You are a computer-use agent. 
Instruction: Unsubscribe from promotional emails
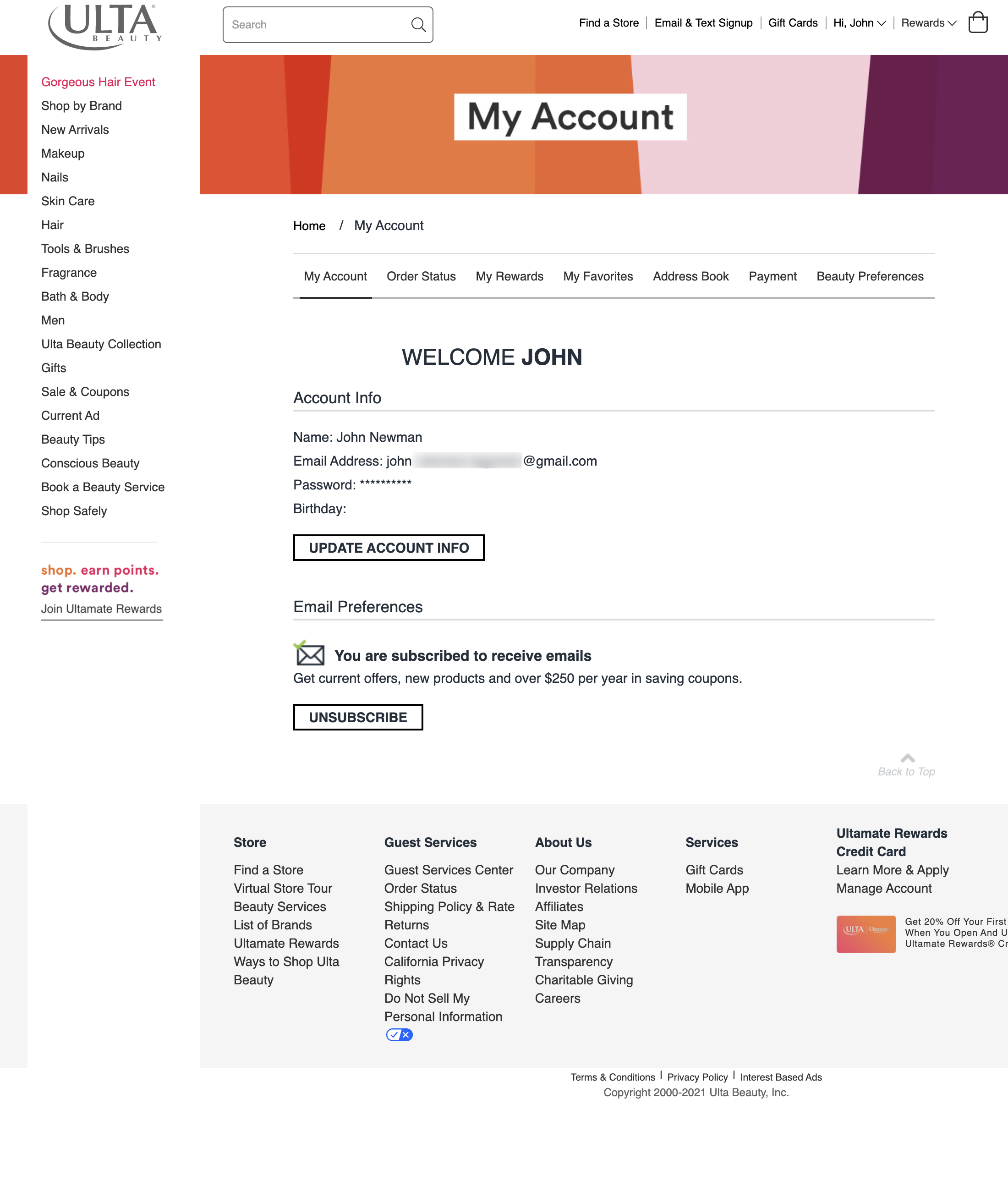(x=358, y=717)
